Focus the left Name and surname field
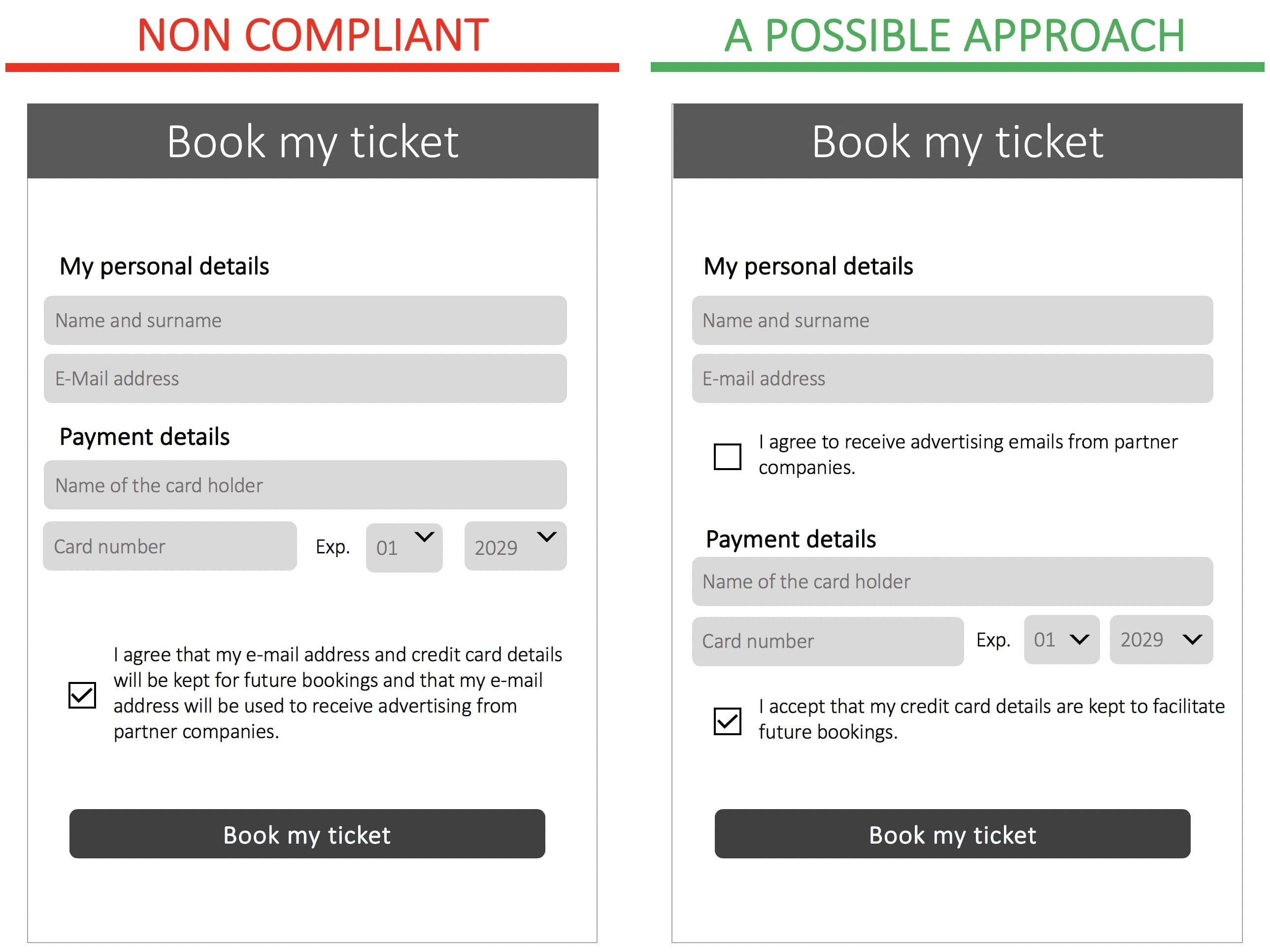The height and width of the screenshot is (952, 1270). [305, 320]
